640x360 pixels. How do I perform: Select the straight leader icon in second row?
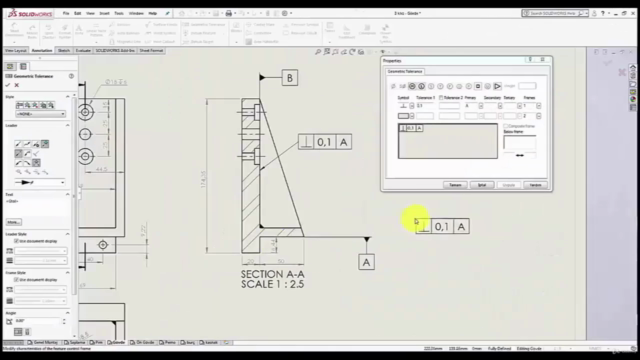click(x=18, y=153)
